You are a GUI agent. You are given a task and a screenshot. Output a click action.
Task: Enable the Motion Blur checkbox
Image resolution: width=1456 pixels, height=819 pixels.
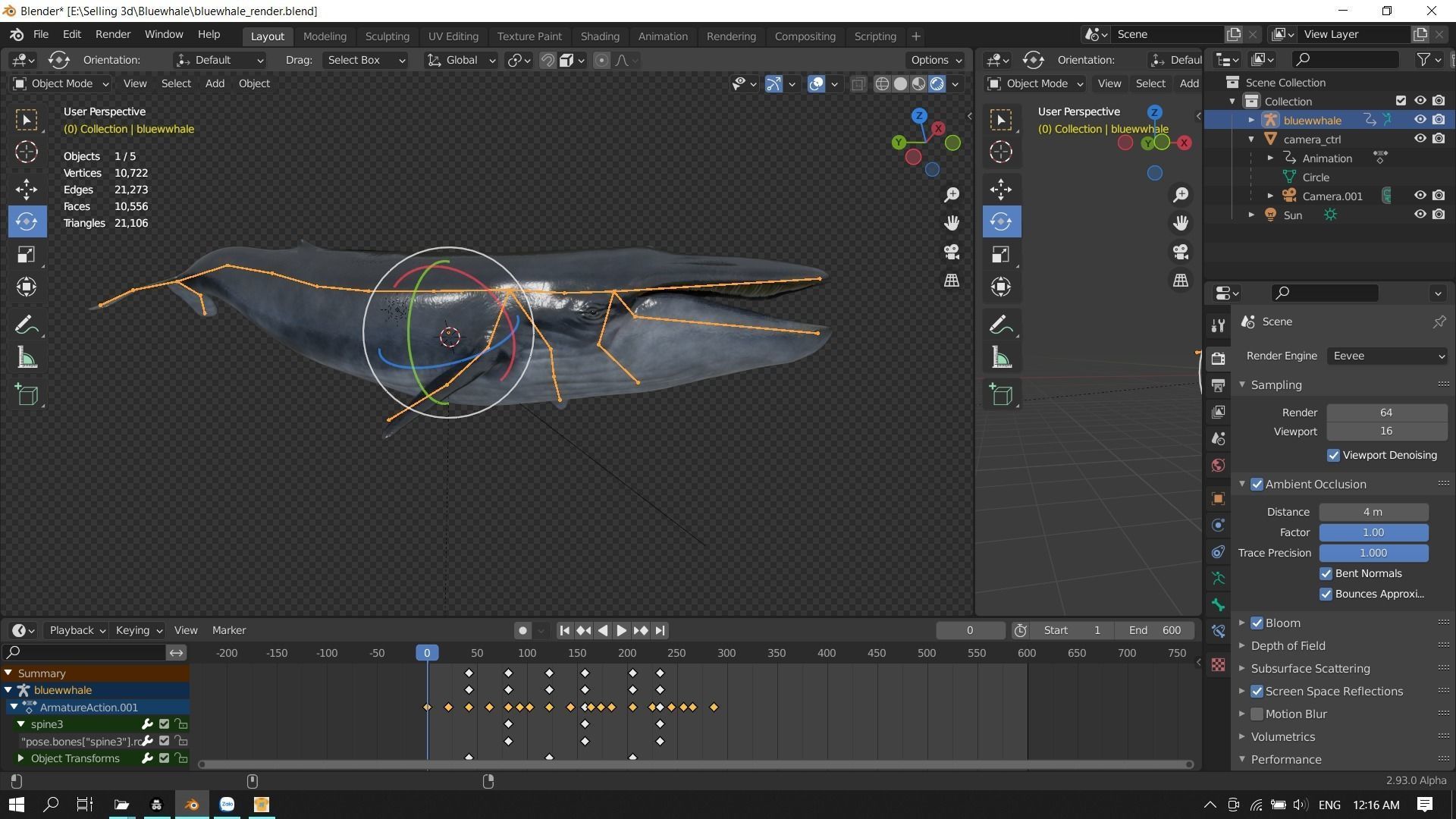click(x=1257, y=714)
